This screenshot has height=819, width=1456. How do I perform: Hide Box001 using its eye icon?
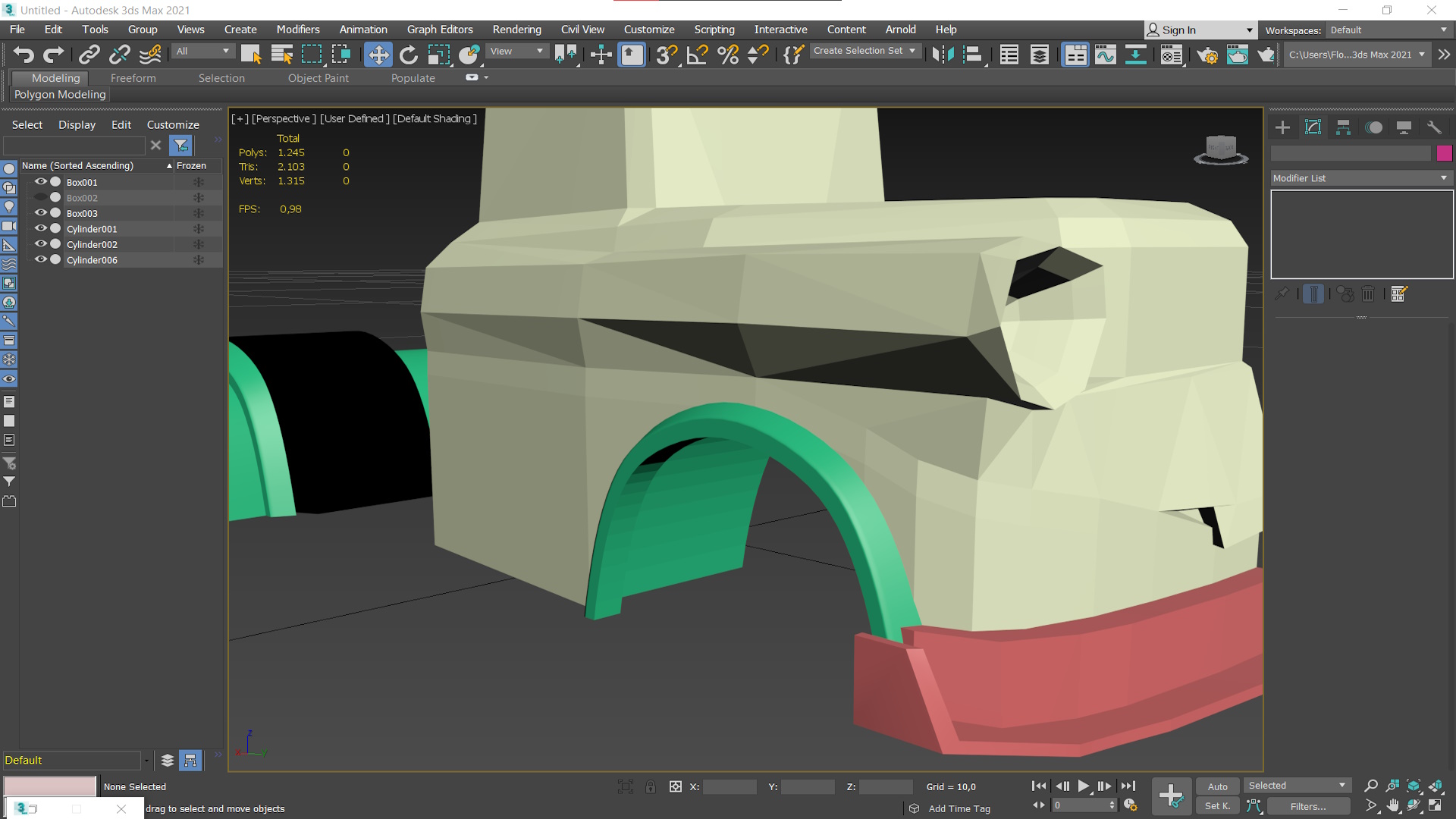coord(41,182)
